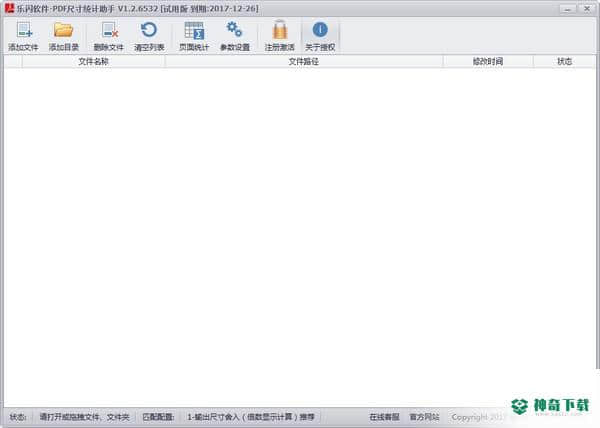This screenshot has height=428, width=600.
Task: Show 关于授权 about/license info
Action: coord(320,36)
